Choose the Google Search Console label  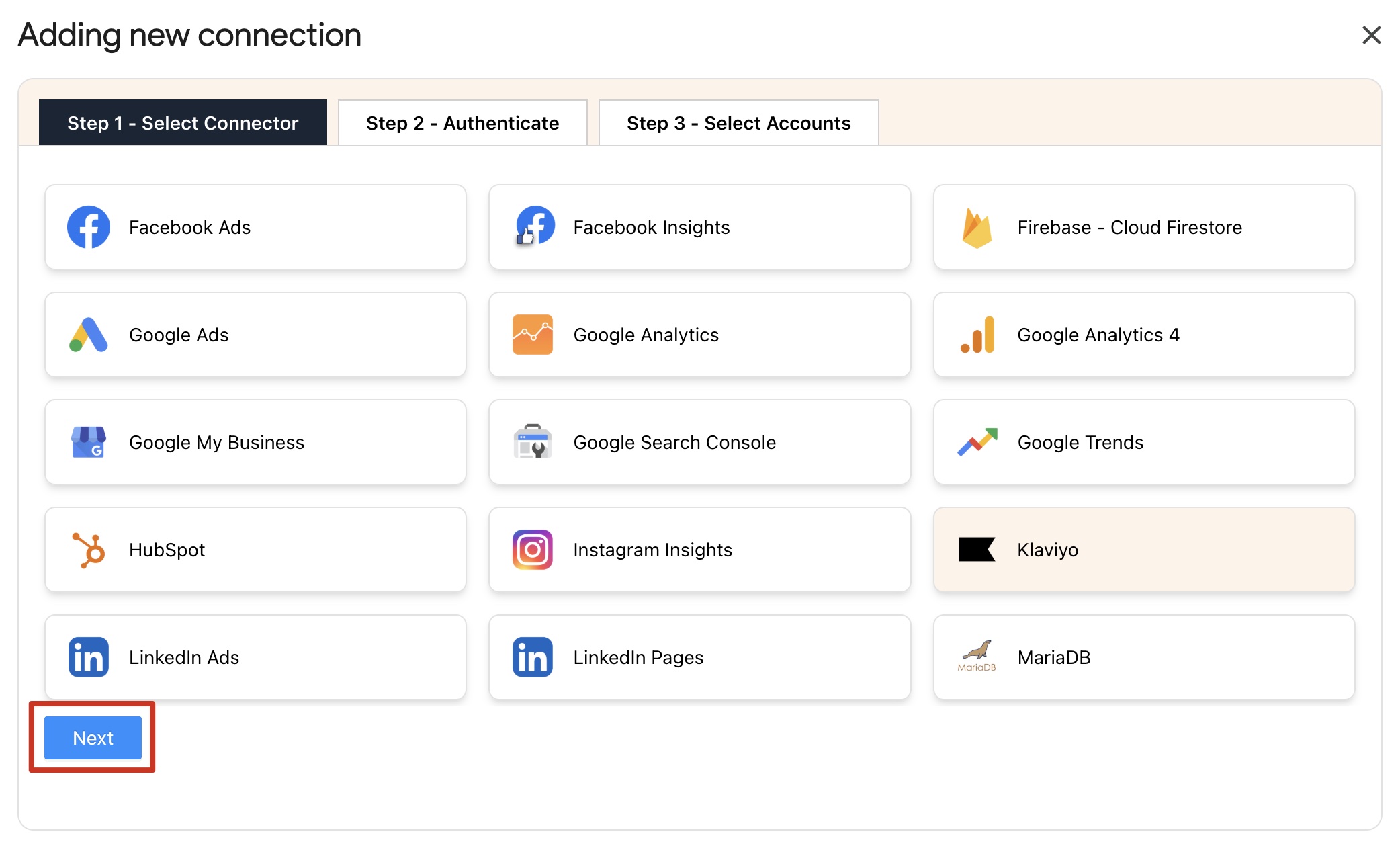coord(674,442)
